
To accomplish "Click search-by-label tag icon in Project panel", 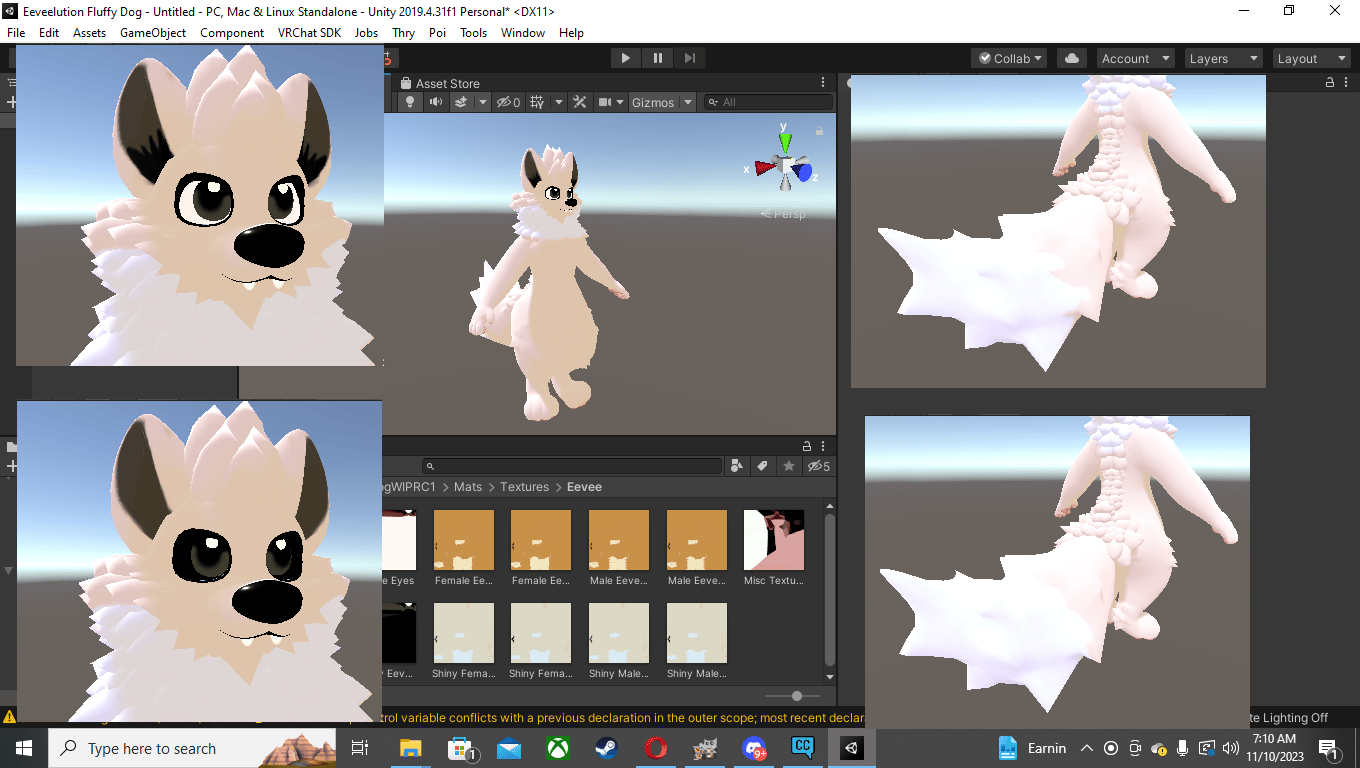I will pyautogui.click(x=762, y=466).
